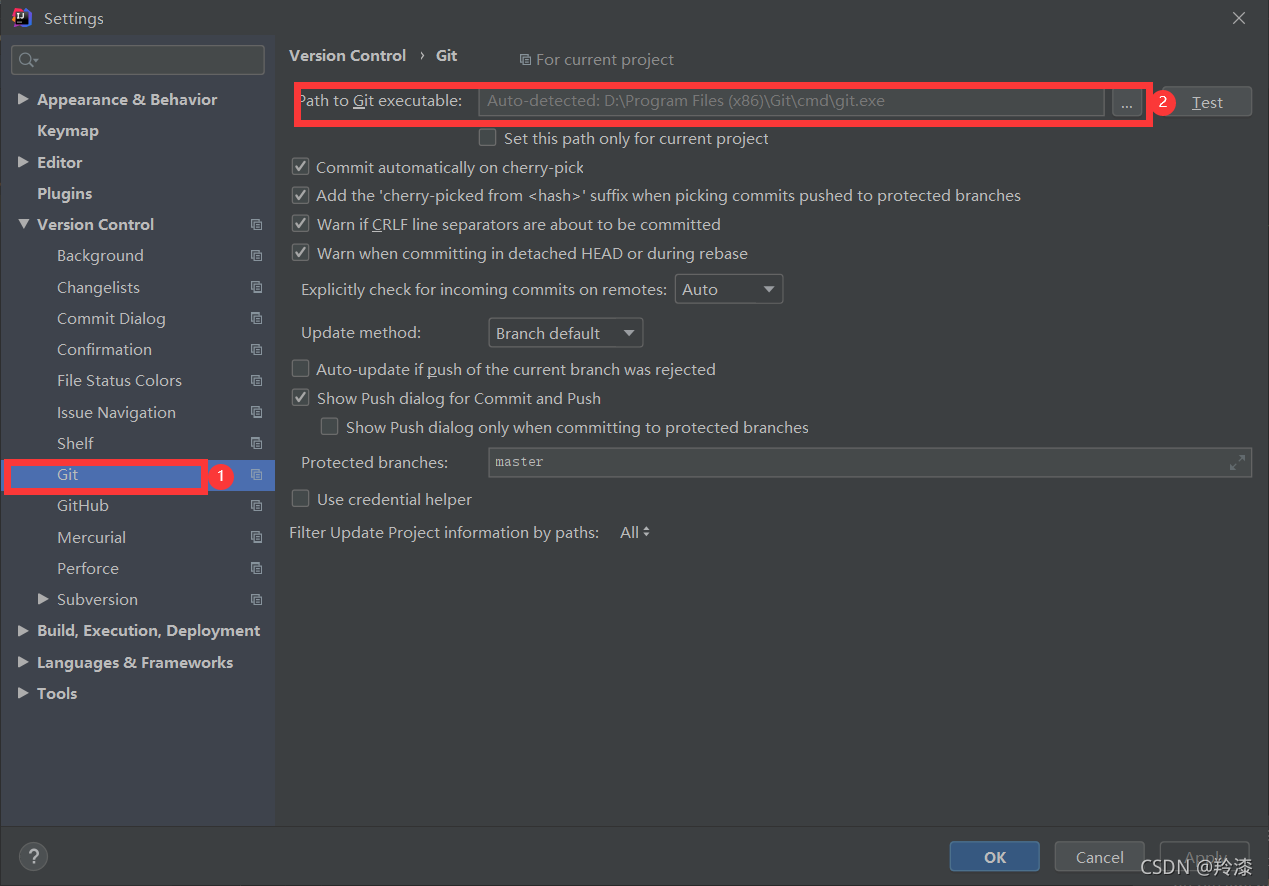Screen dimensions: 1269x886
Task: Close the Settings dialog window
Action: 1239,18
